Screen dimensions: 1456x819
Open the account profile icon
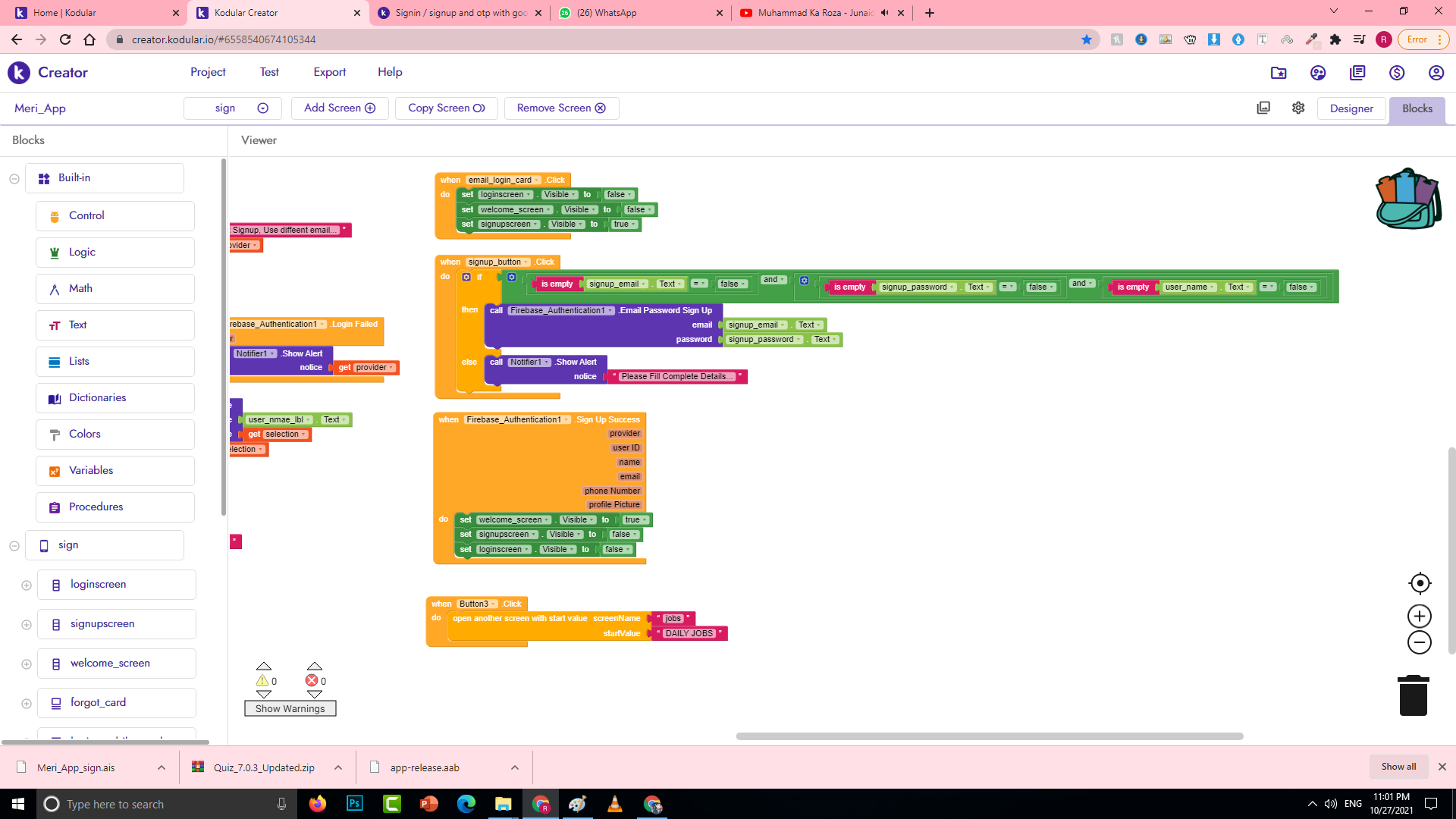[x=1436, y=73]
